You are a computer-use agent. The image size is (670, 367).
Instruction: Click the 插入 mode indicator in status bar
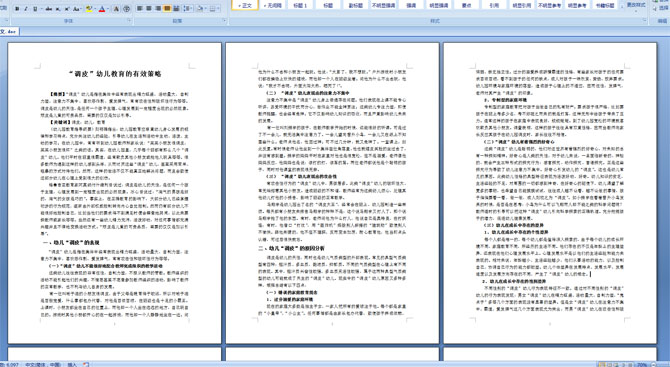(72, 364)
